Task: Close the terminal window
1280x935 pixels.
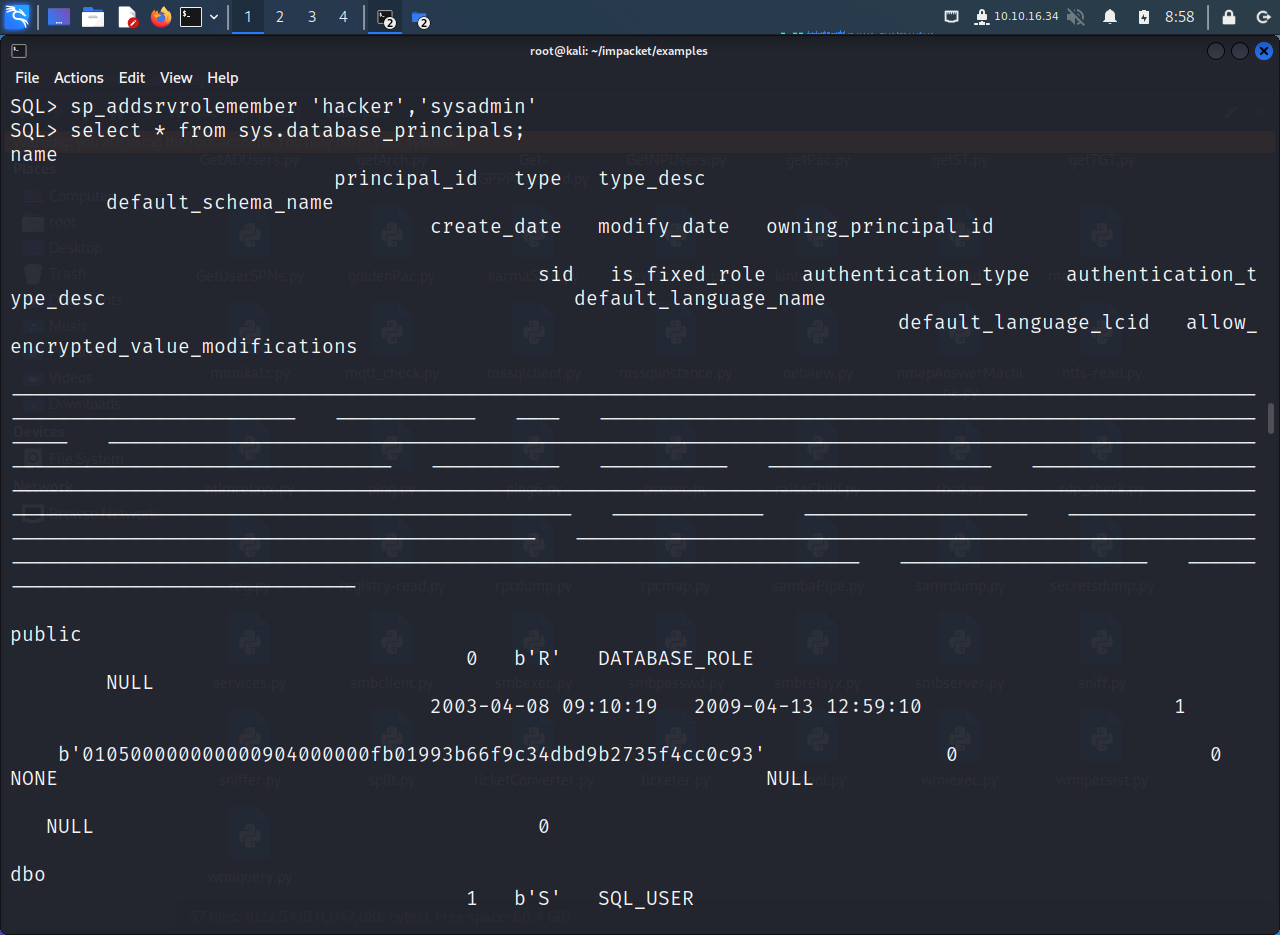Action: tap(1264, 51)
